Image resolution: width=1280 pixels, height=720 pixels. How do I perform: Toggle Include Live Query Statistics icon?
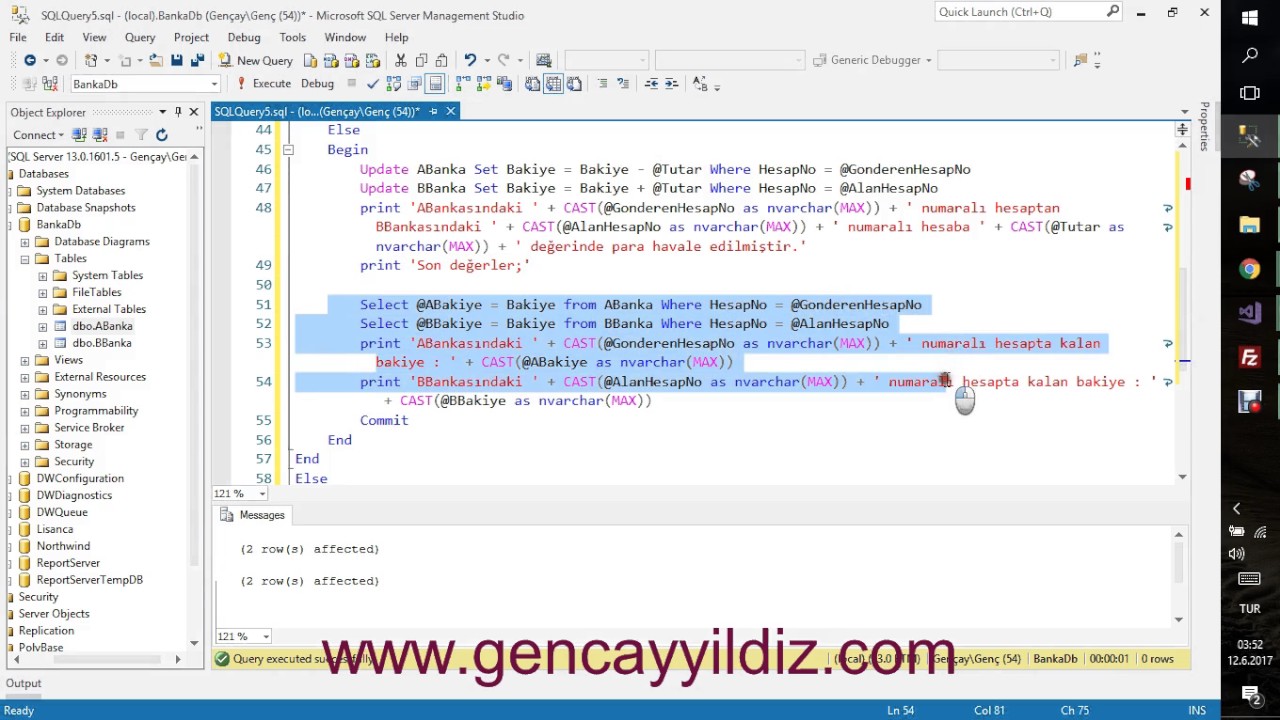click(x=484, y=84)
